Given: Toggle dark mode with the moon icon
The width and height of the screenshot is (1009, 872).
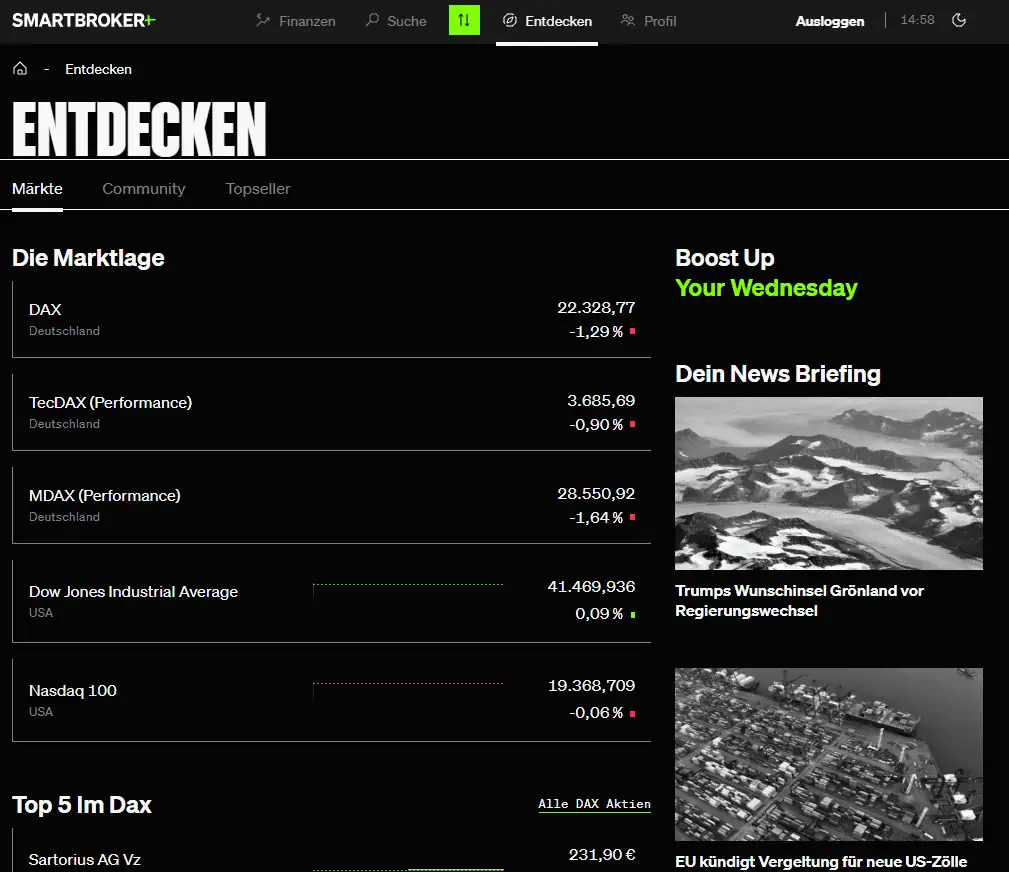Looking at the screenshot, I should click(959, 20).
